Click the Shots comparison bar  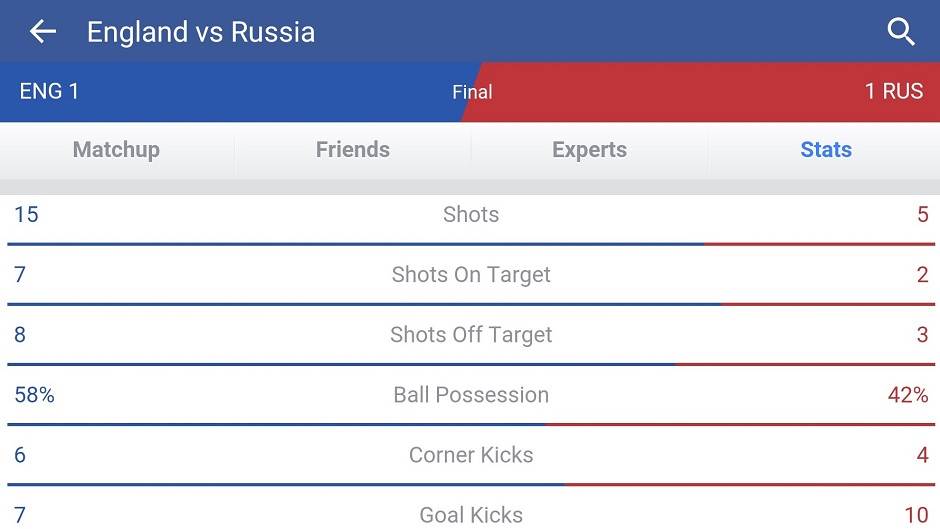coord(470,244)
